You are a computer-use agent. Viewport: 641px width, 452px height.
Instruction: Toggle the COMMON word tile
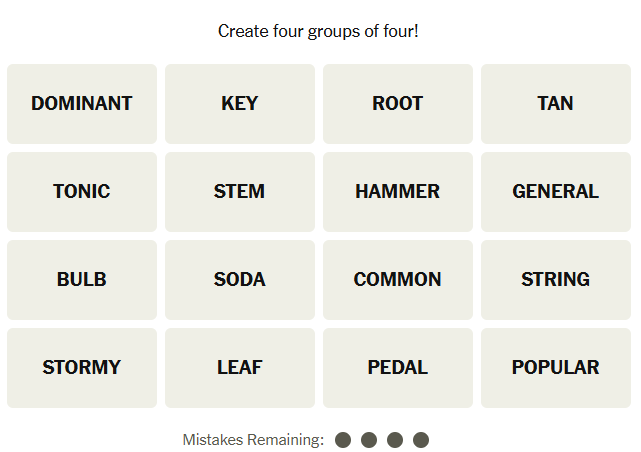pos(398,280)
